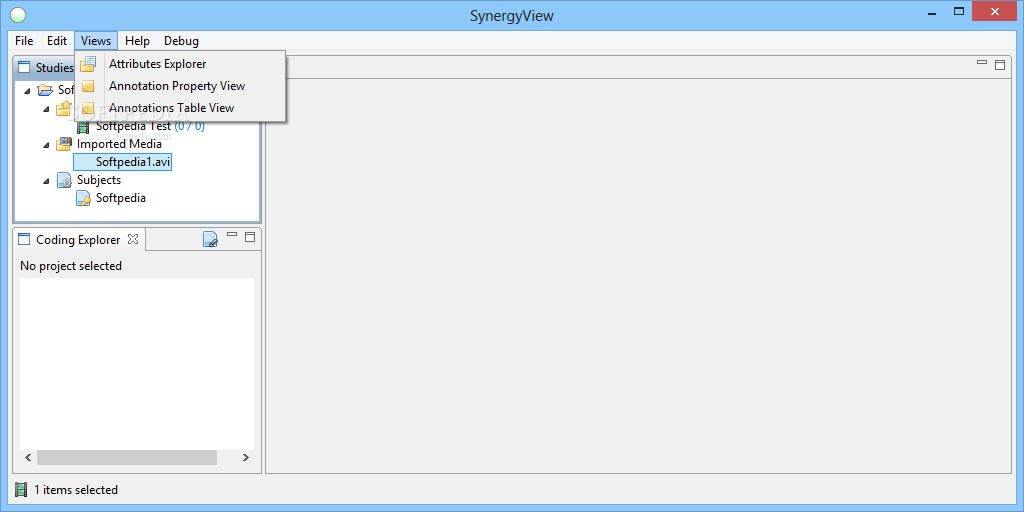The width and height of the screenshot is (1024, 512).
Task: Click the starred folder icon in the Studies tree
Action: (63, 108)
